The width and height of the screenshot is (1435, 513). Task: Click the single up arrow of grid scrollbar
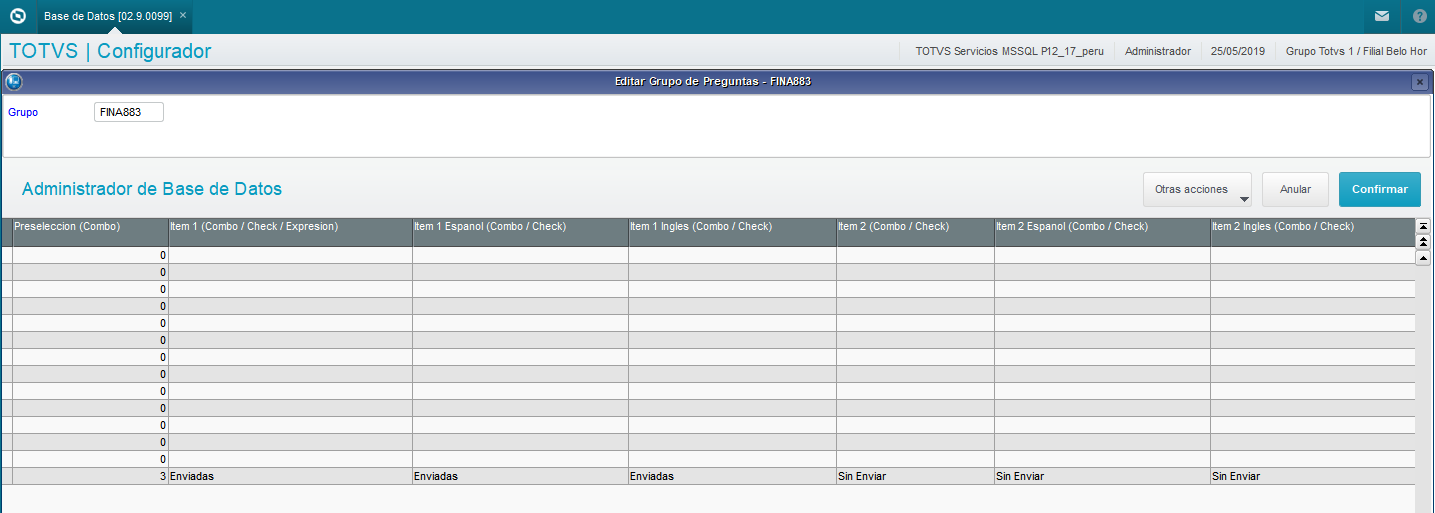(x=1423, y=258)
